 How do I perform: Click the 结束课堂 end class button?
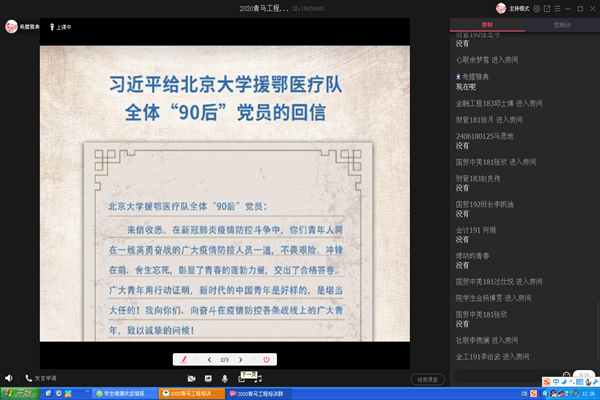(x=427, y=379)
